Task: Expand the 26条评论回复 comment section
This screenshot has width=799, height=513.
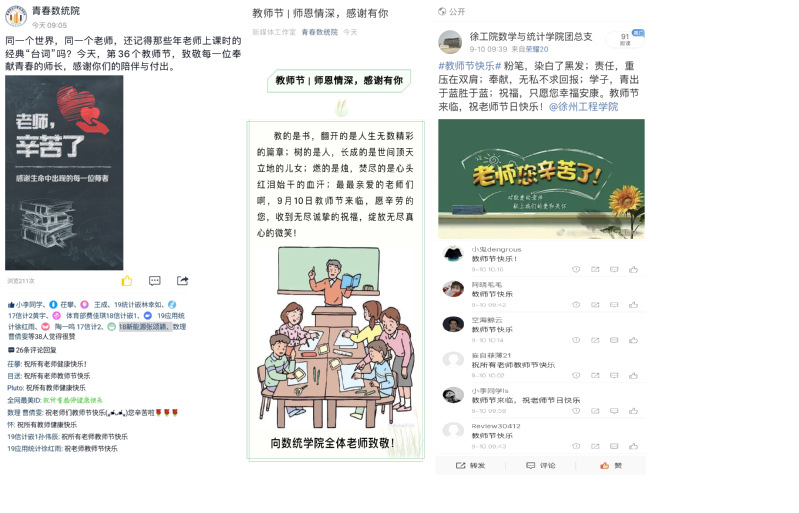Action: (x=32, y=350)
